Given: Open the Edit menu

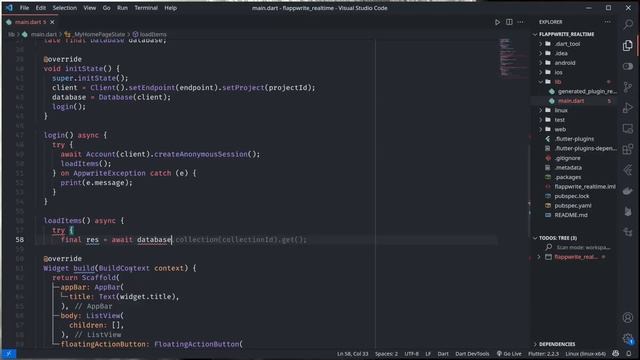Looking at the screenshot, I should (40, 8).
